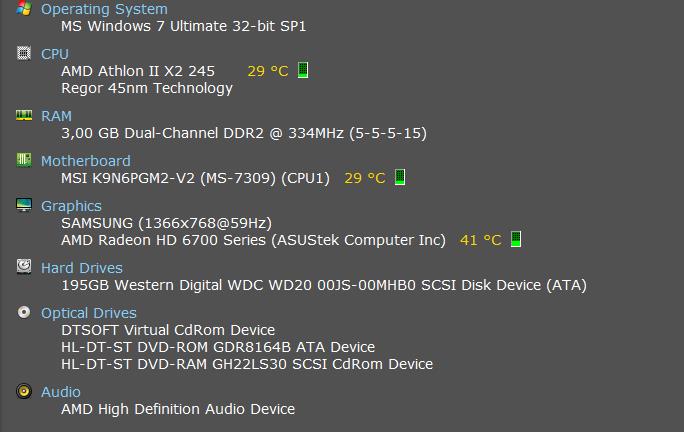Click the Optical Drives disc icon
This screenshot has width=684, height=432.
tap(24, 312)
